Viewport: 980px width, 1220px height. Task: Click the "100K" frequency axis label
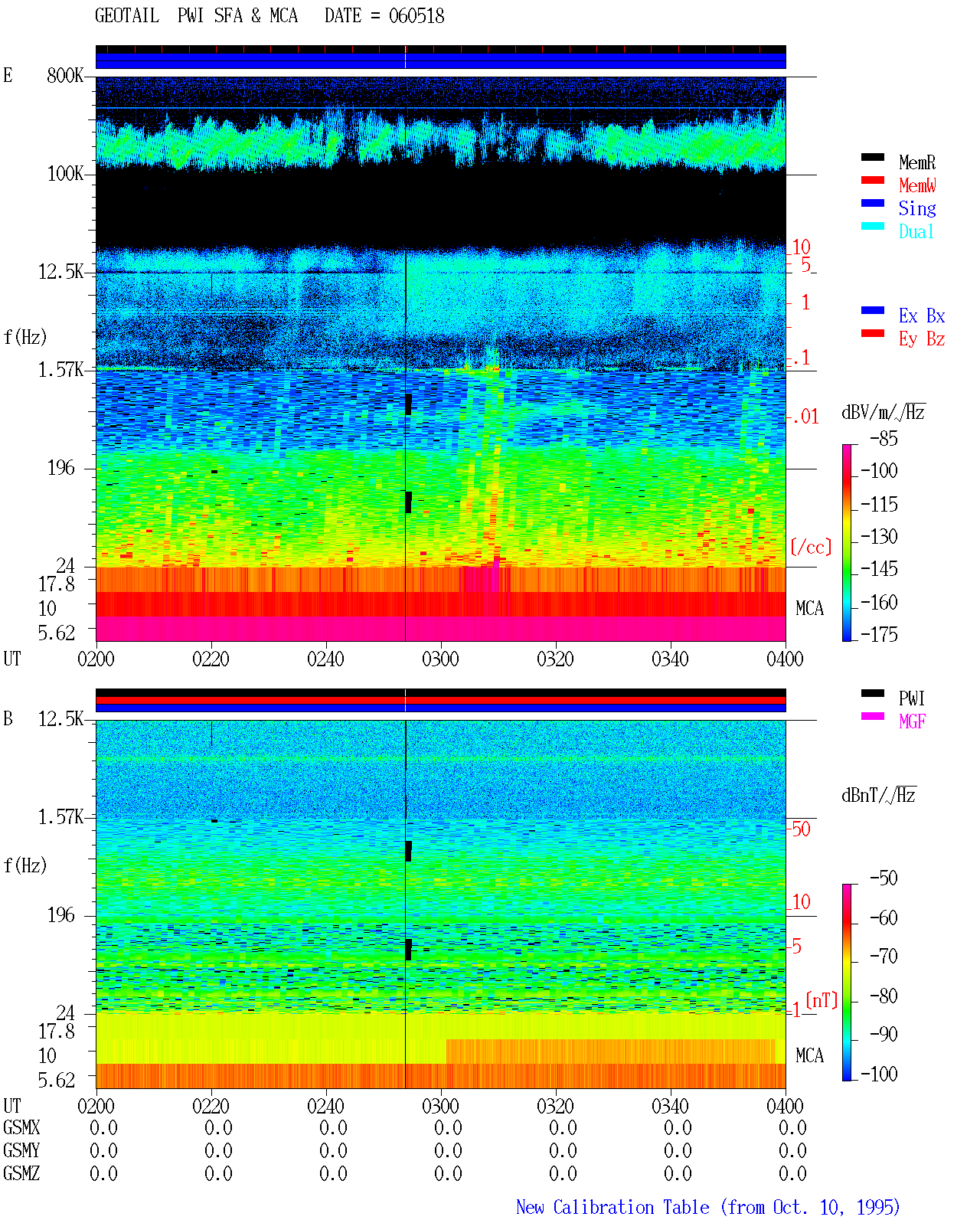65,173
